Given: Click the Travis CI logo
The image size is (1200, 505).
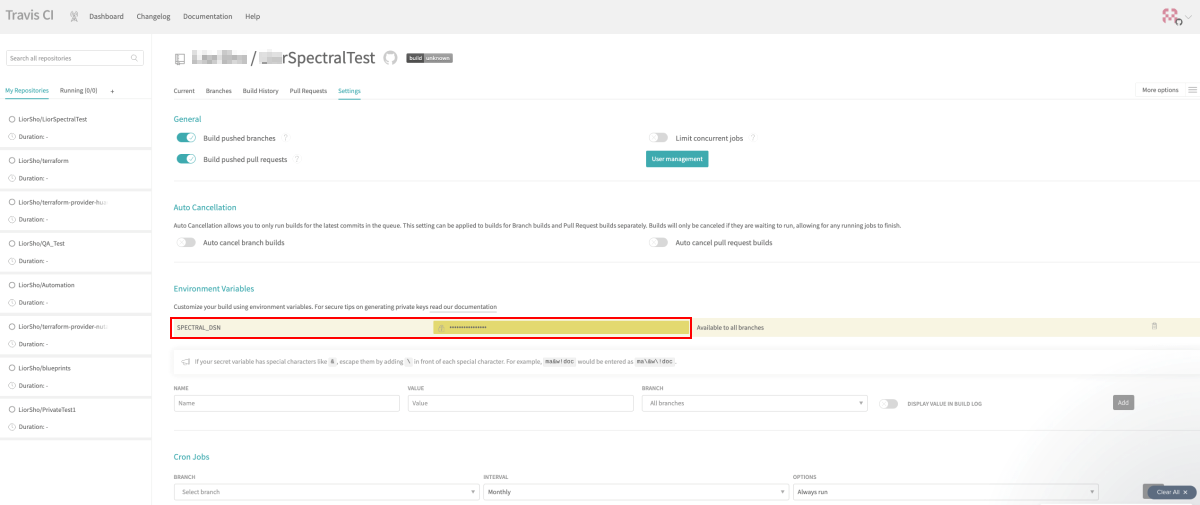Looking at the screenshot, I should click(29, 15).
